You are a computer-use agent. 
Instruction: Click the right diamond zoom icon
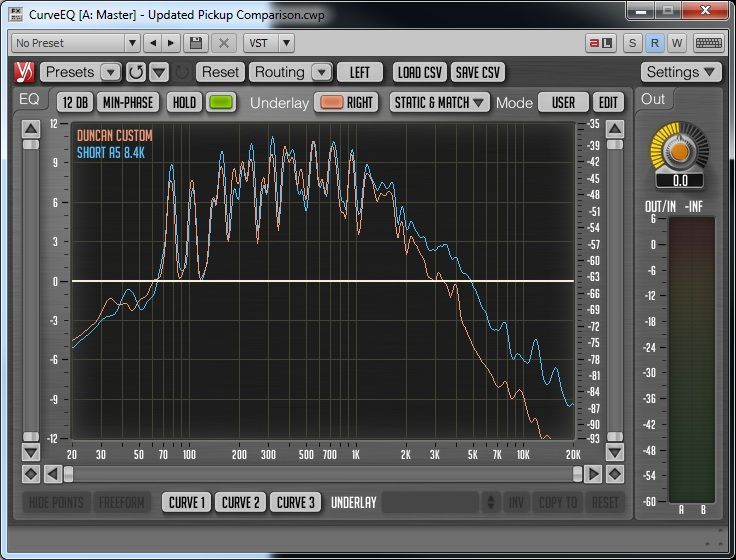(x=615, y=474)
